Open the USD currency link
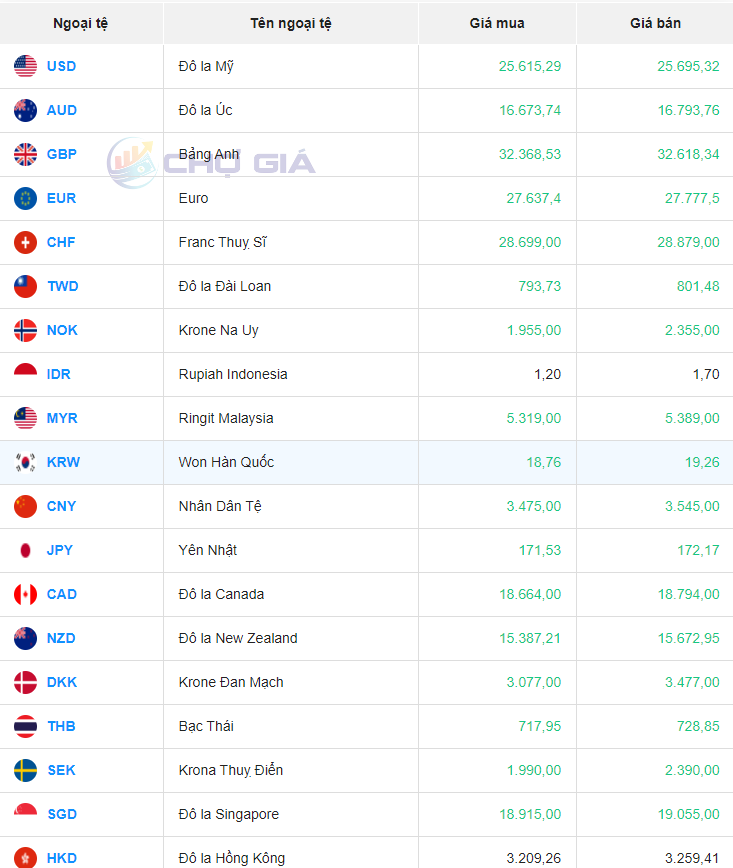 61,66
